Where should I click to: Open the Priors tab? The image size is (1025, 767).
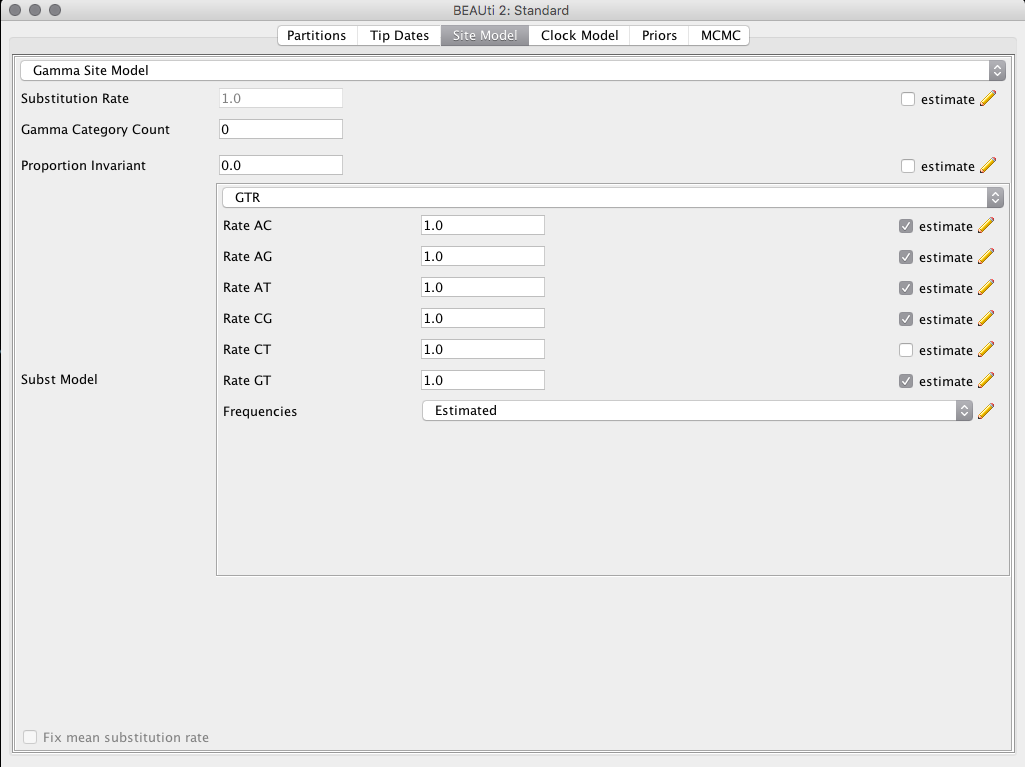(659, 35)
